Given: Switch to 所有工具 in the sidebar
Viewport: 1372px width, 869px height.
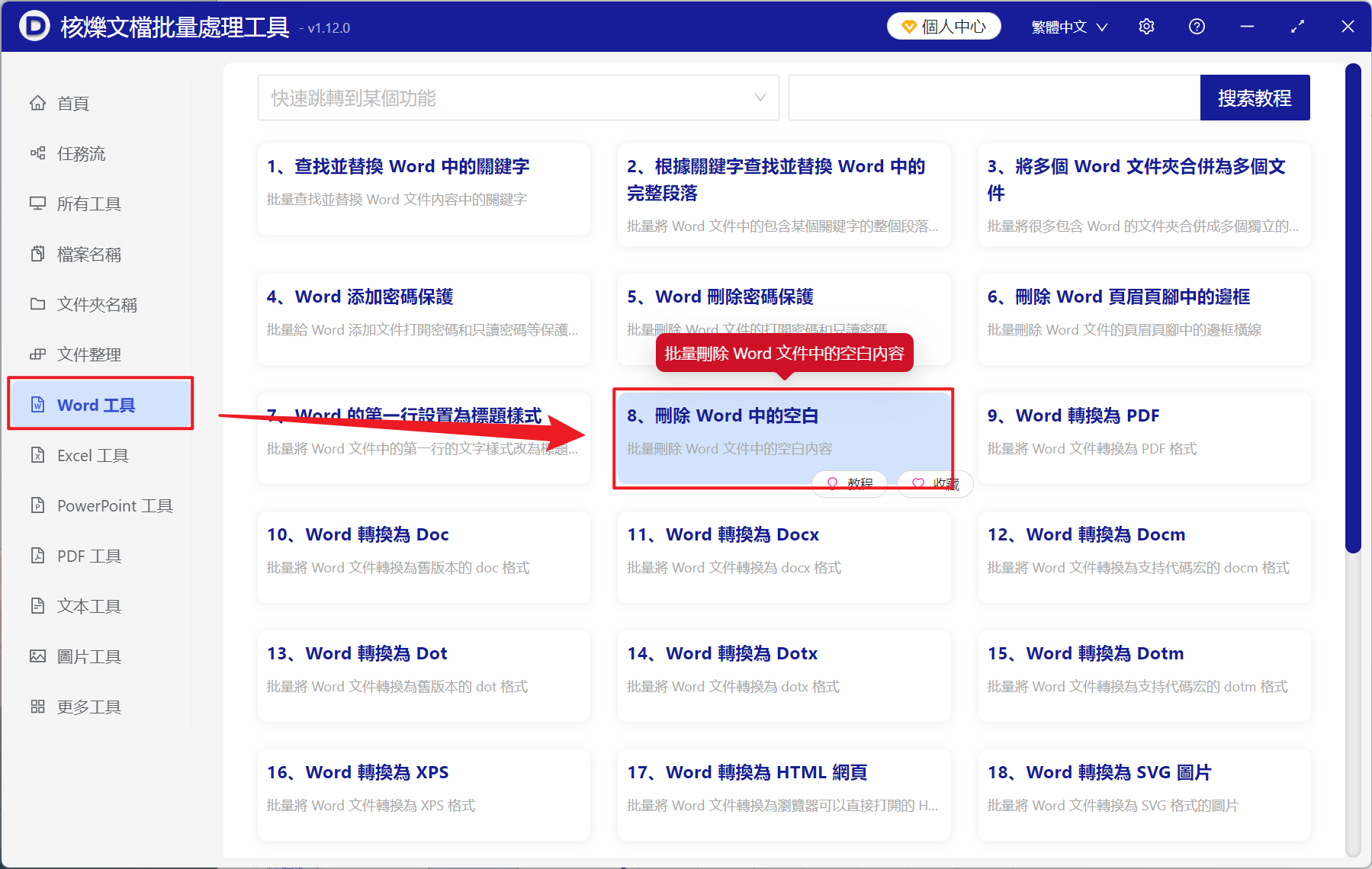Looking at the screenshot, I should [x=88, y=203].
